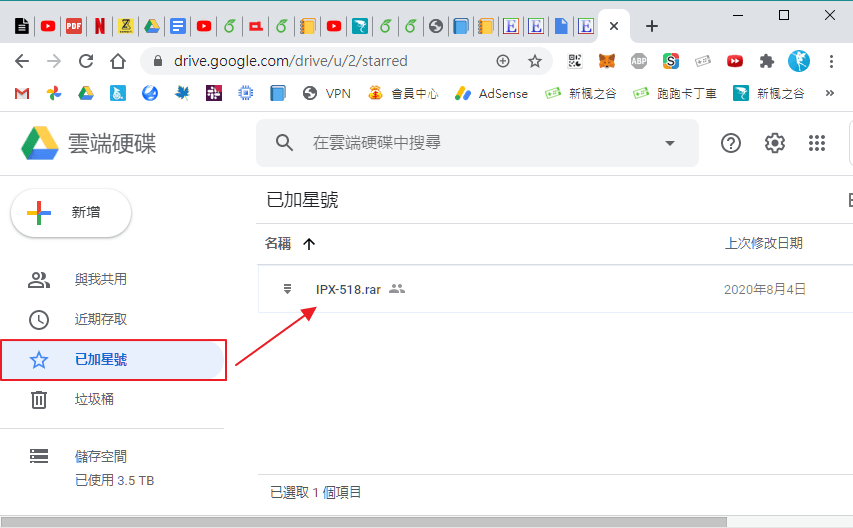Image resolution: width=853 pixels, height=528 pixels.
Task: Go to the browser home page
Action: pos(118,61)
